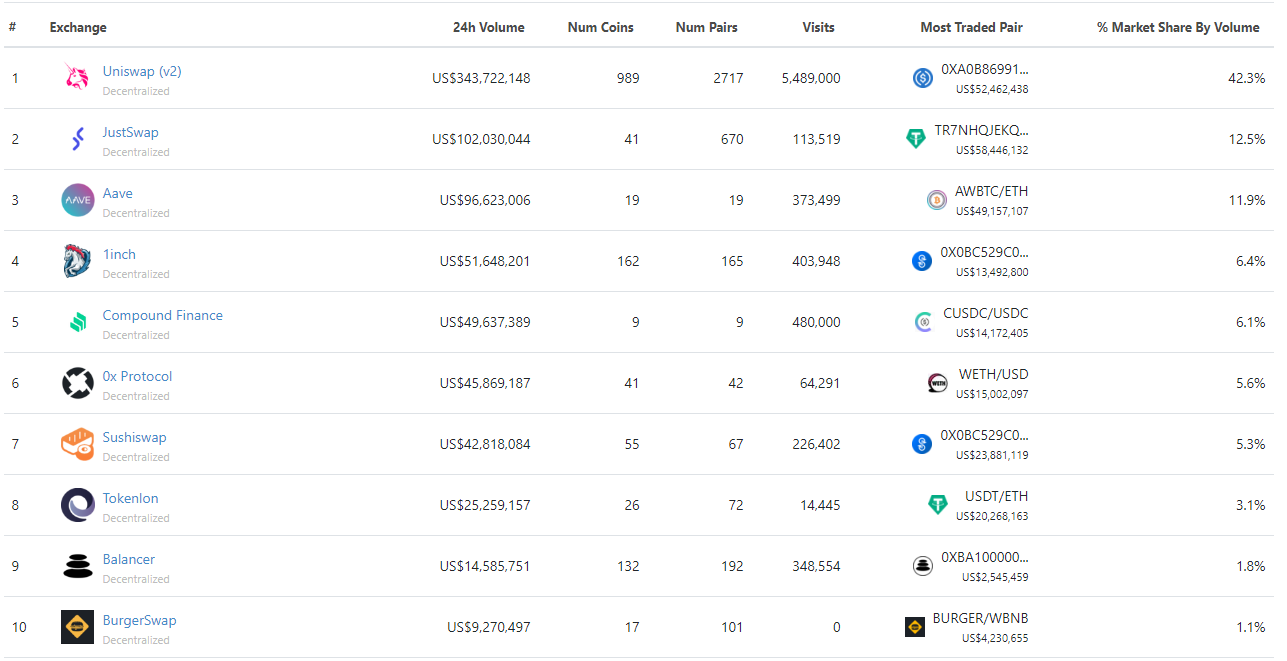Click the CUSDC coin icon
1287x661 pixels.
click(x=924, y=322)
